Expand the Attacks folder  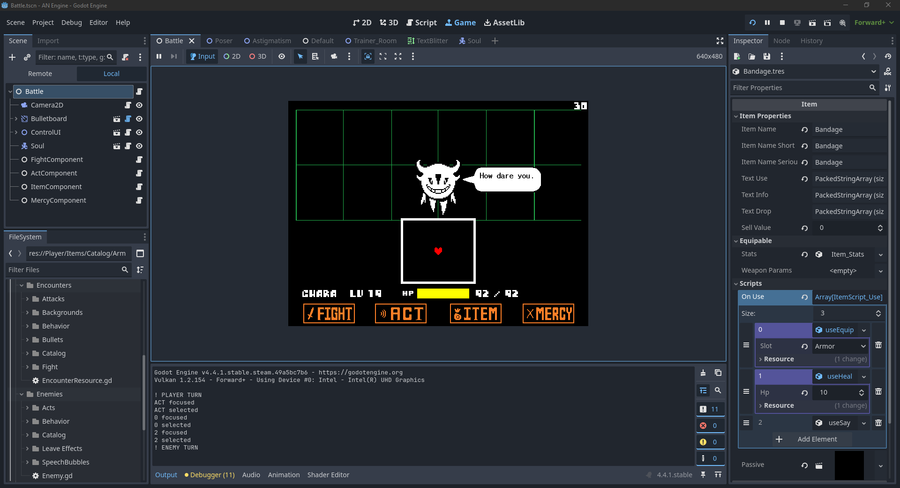click(x=27, y=299)
